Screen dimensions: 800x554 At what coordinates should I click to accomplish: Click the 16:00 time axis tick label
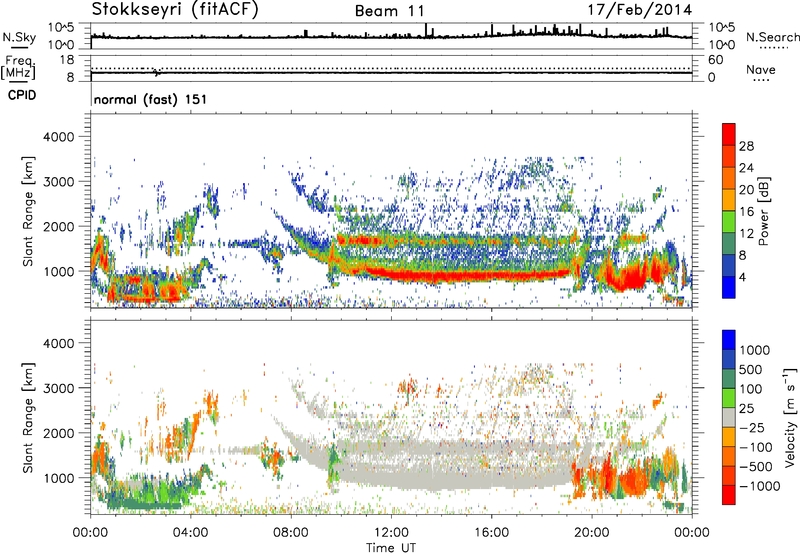coord(491,533)
